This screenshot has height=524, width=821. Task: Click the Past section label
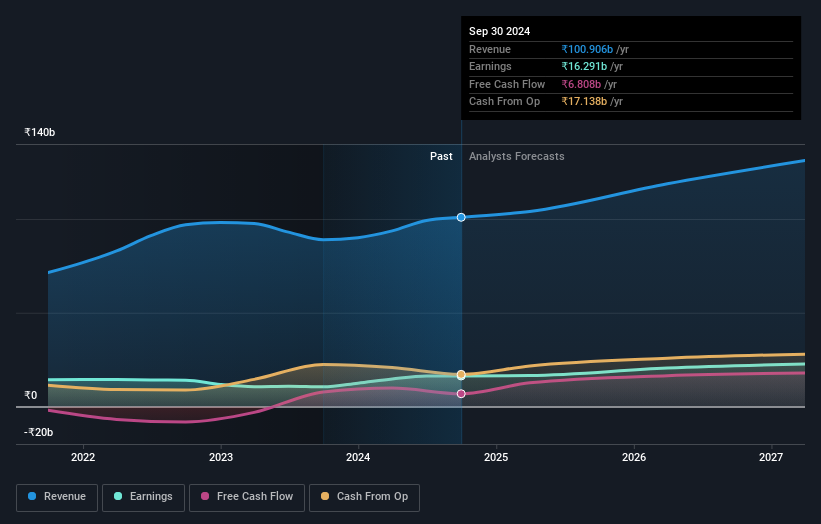[x=441, y=157]
